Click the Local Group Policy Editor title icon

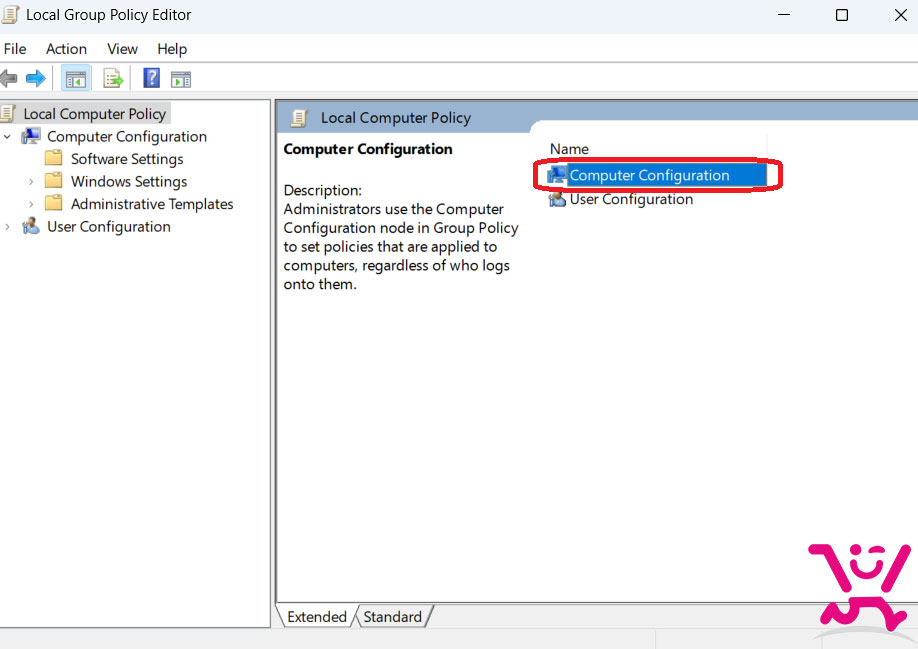coord(11,15)
